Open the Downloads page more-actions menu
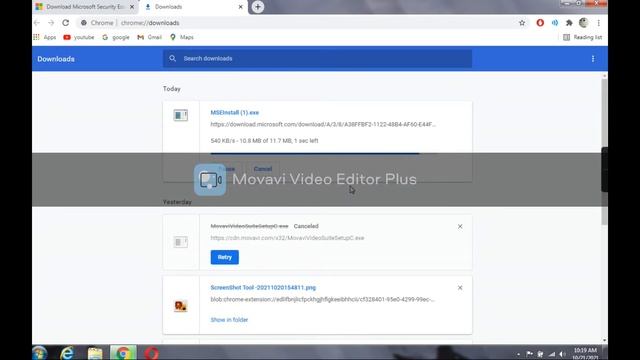This screenshot has height=360, width=640. [x=593, y=59]
